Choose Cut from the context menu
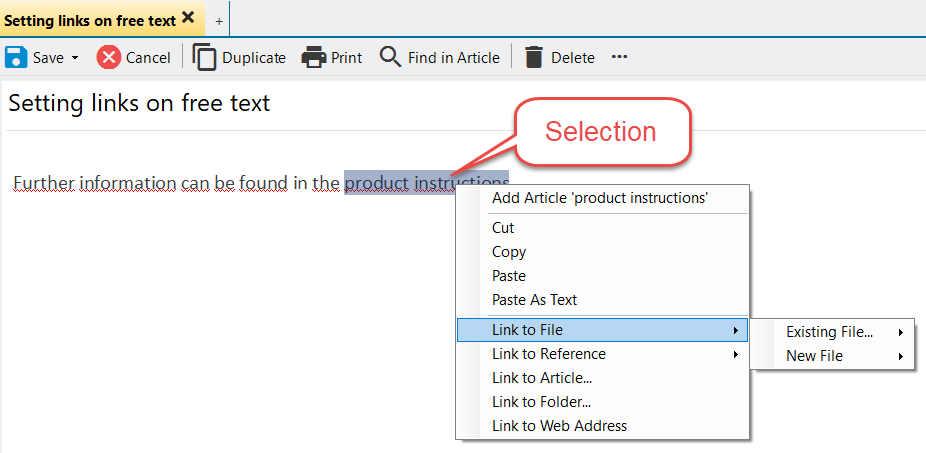Viewport: 926px width, 453px height. 503,228
